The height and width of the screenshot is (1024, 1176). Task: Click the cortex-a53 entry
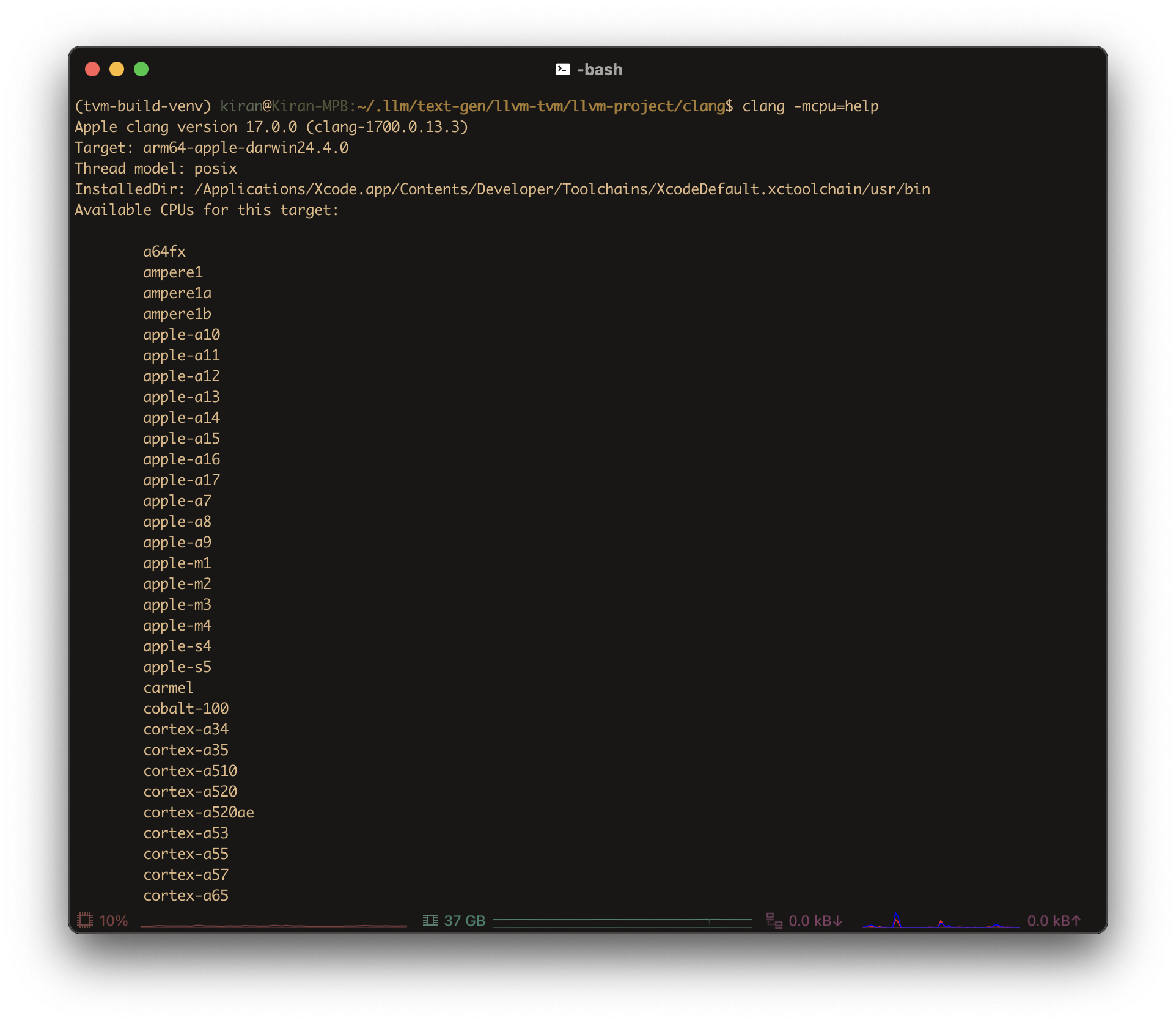[186, 833]
